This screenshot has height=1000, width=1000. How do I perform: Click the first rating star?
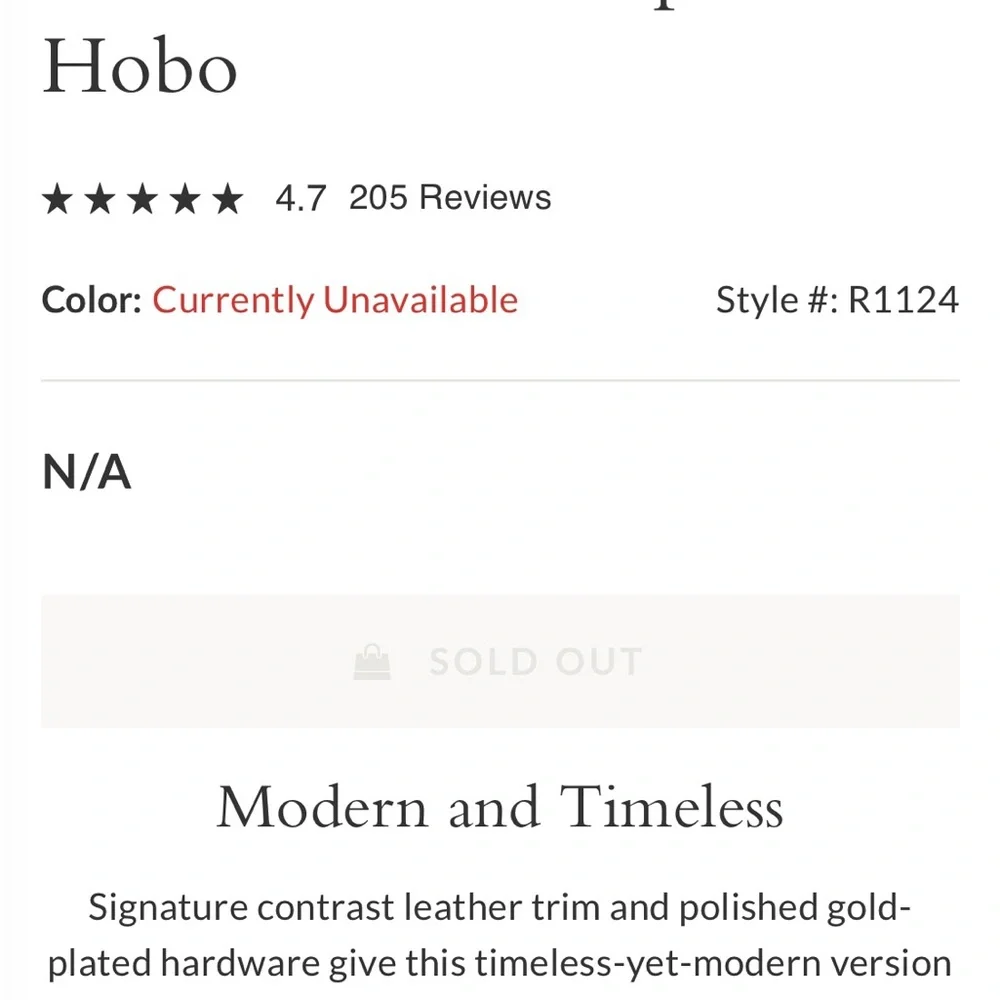(57, 199)
